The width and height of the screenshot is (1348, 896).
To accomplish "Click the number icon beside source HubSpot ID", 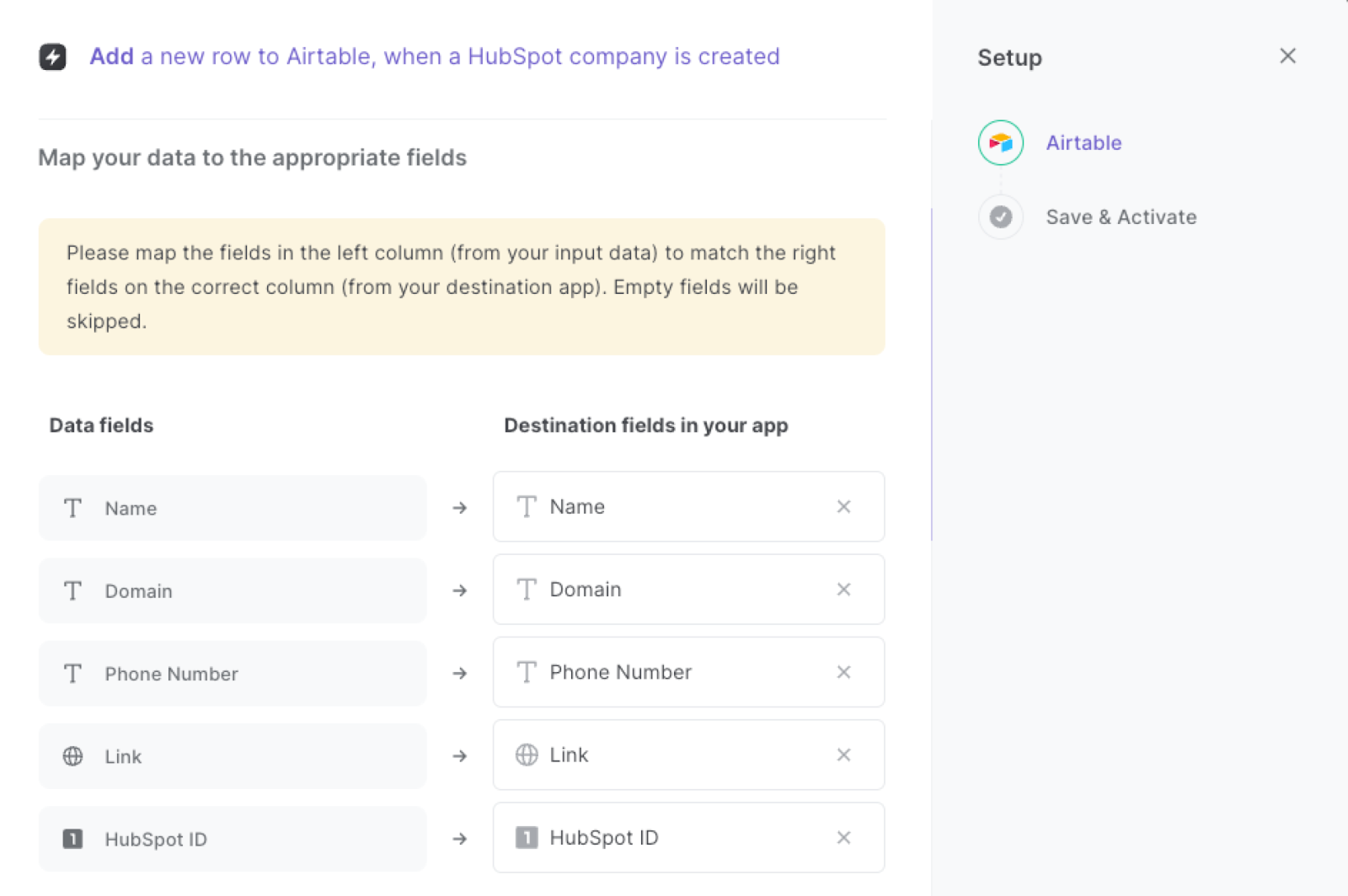I will pos(73,840).
